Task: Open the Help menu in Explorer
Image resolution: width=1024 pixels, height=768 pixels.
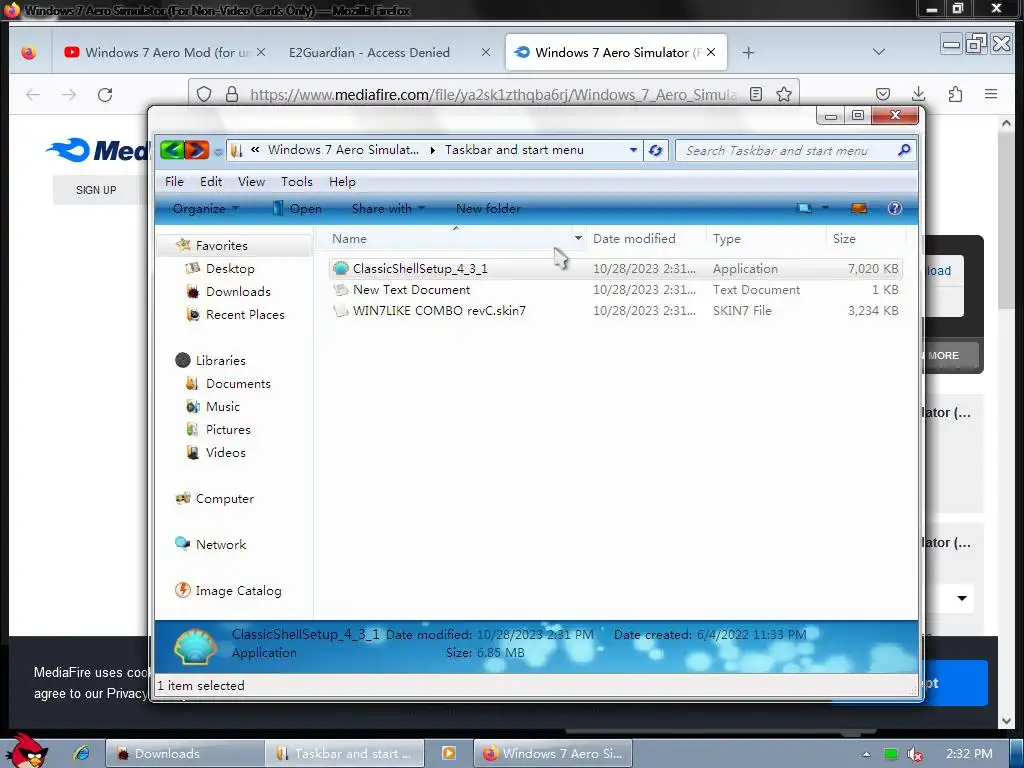Action: [x=342, y=182]
